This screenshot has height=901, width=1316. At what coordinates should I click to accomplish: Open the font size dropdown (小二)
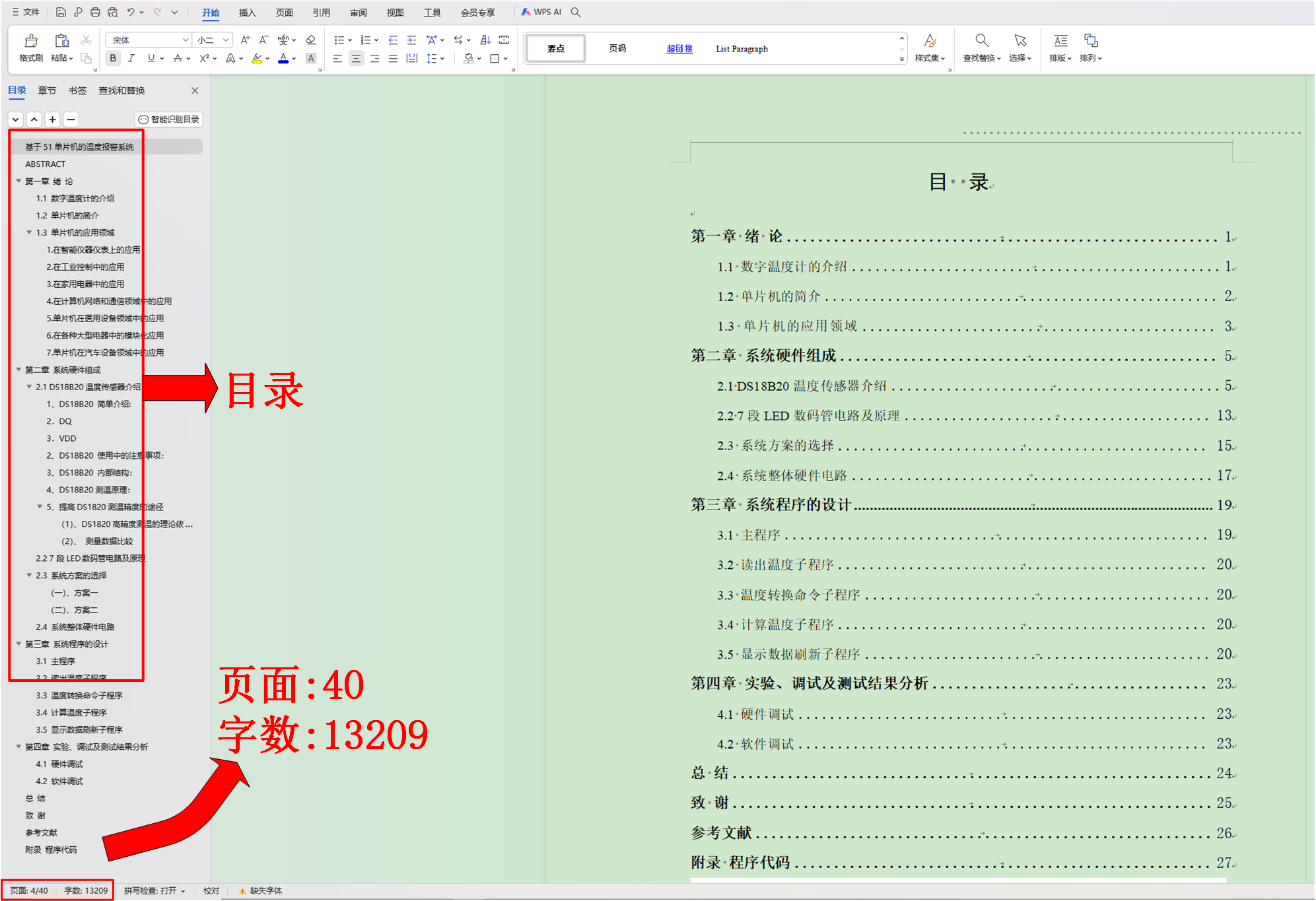point(226,40)
